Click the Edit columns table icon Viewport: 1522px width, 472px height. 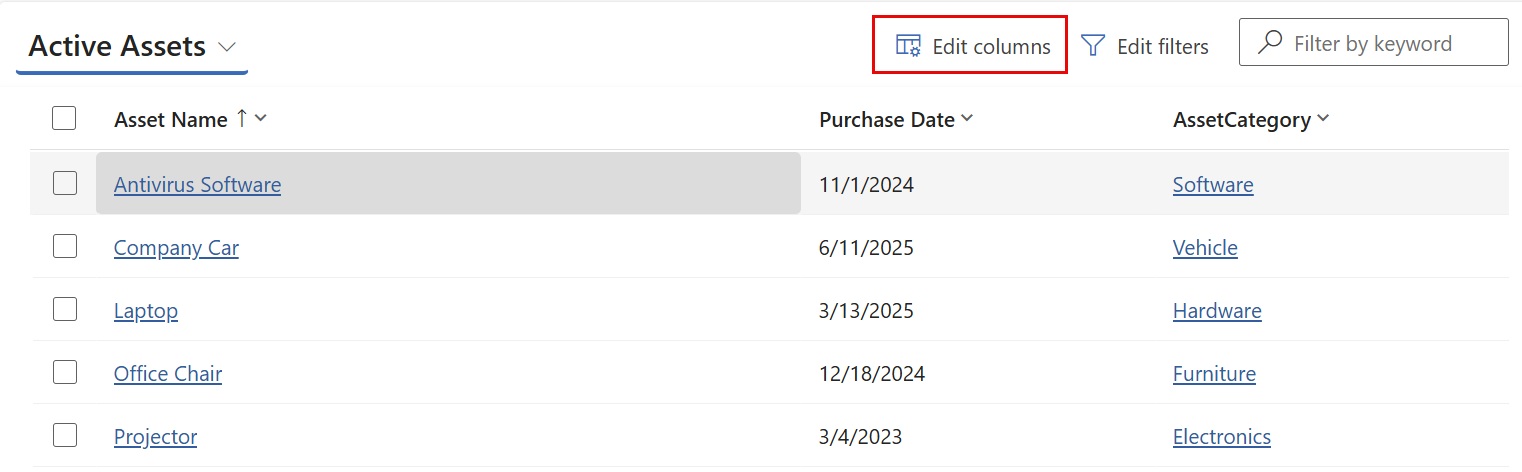pyautogui.click(x=908, y=46)
